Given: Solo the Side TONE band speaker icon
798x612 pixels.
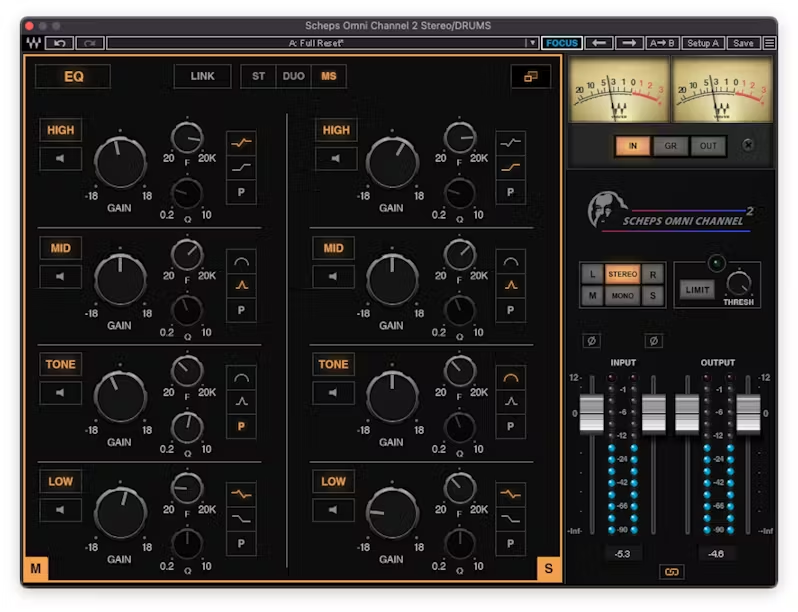Looking at the screenshot, I should coord(333,393).
